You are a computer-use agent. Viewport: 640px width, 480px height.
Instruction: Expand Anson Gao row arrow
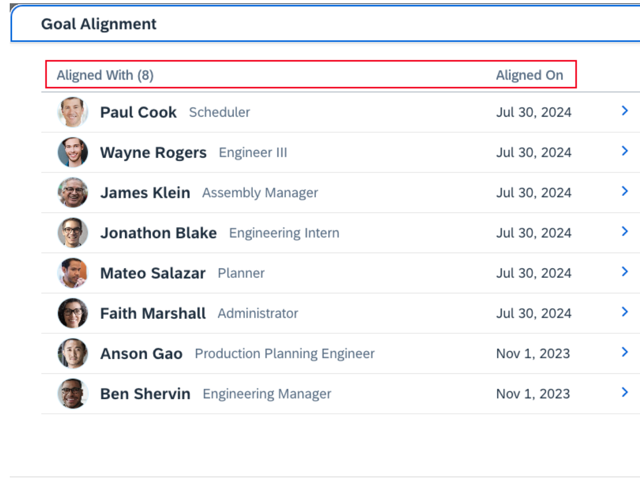(624, 352)
